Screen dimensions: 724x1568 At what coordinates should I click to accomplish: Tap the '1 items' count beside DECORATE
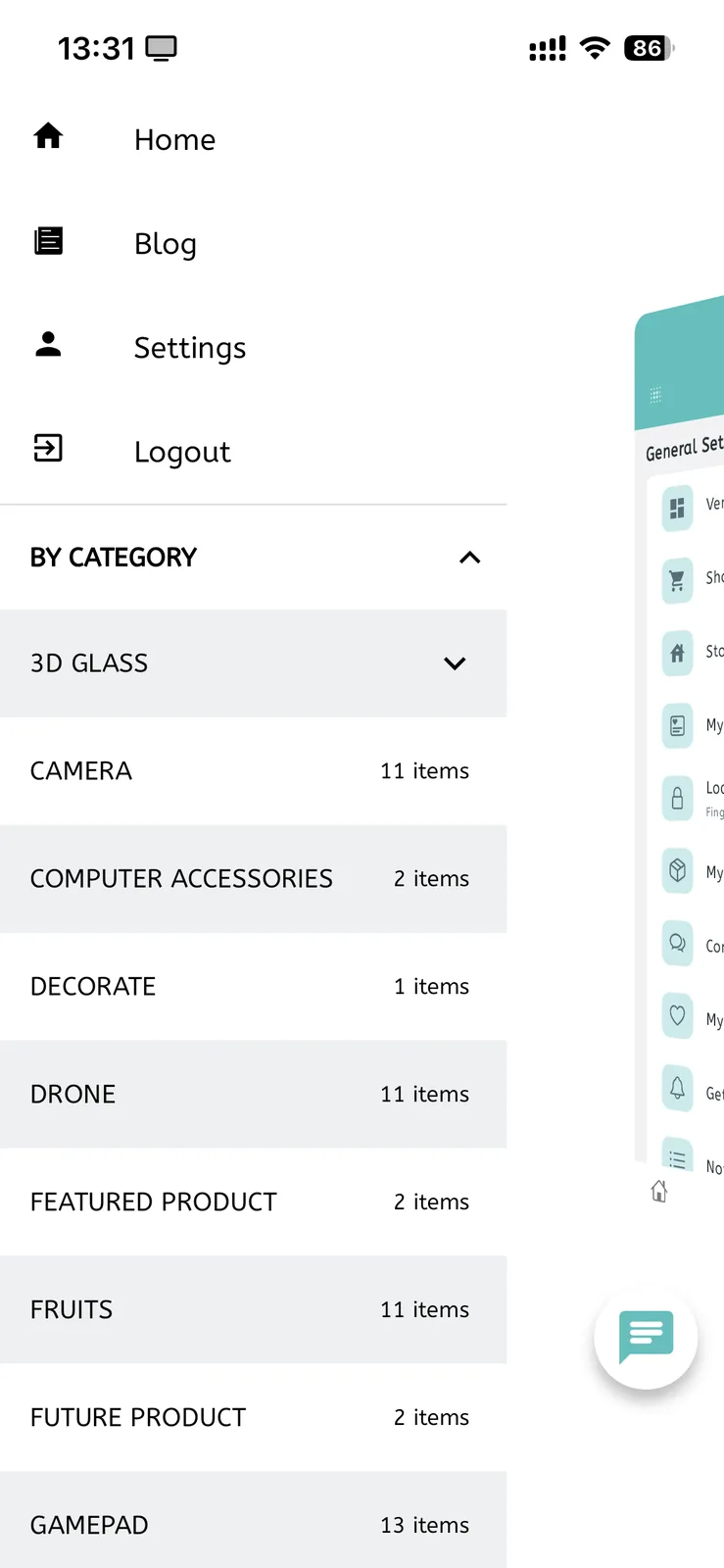431,987
